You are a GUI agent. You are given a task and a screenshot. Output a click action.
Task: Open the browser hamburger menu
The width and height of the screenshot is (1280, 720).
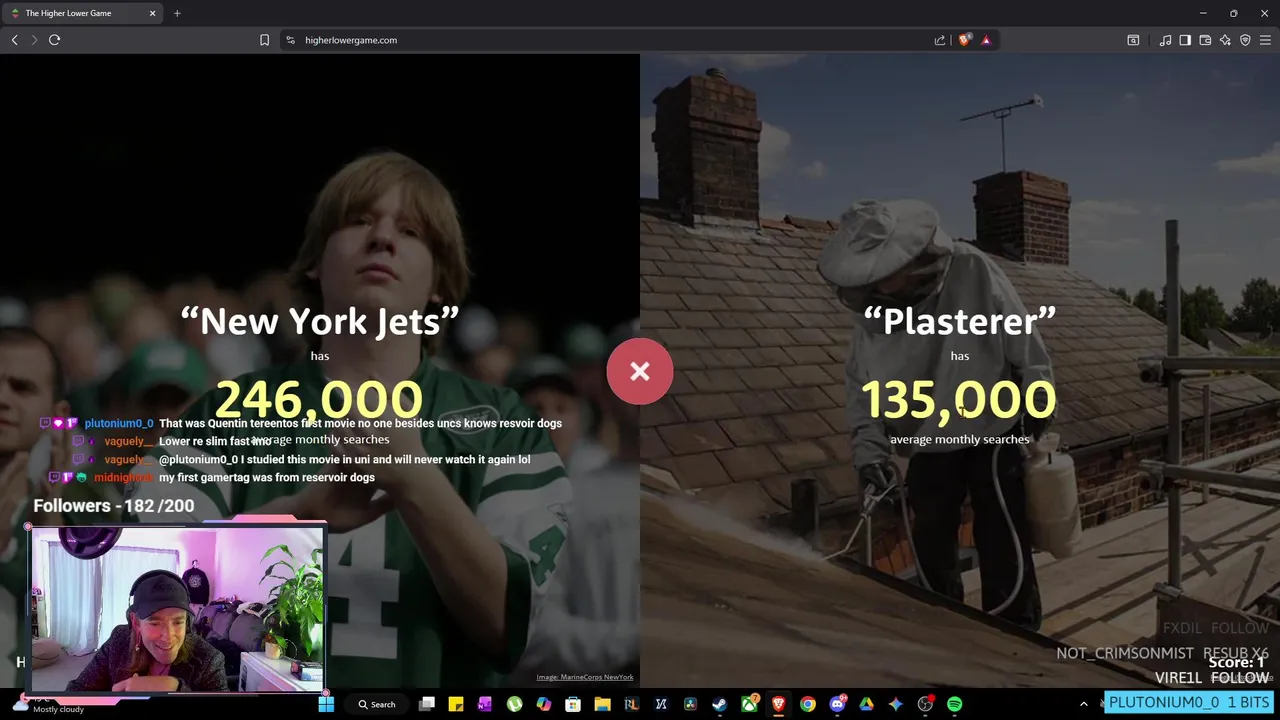[1265, 40]
